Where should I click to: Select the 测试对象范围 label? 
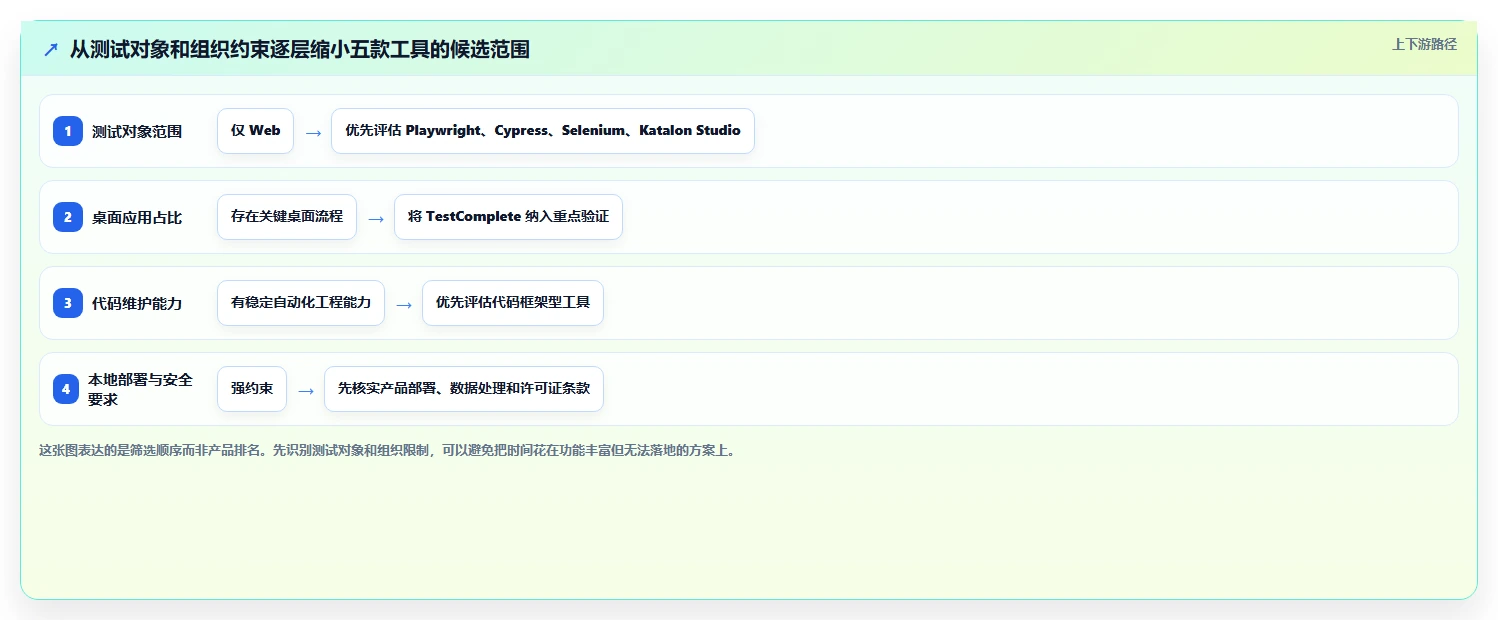(137, 131)
